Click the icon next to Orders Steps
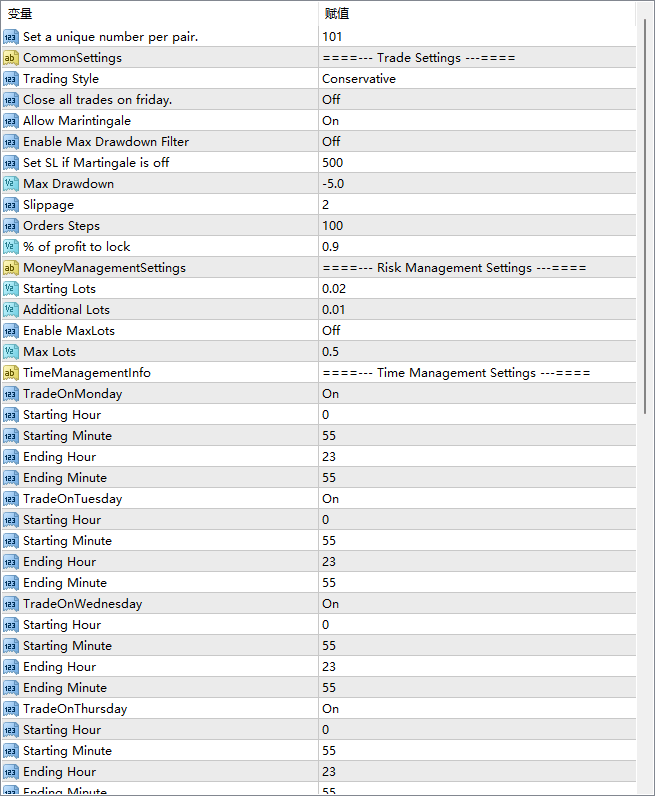Screen dimensions: 655x796 (11, 226)
